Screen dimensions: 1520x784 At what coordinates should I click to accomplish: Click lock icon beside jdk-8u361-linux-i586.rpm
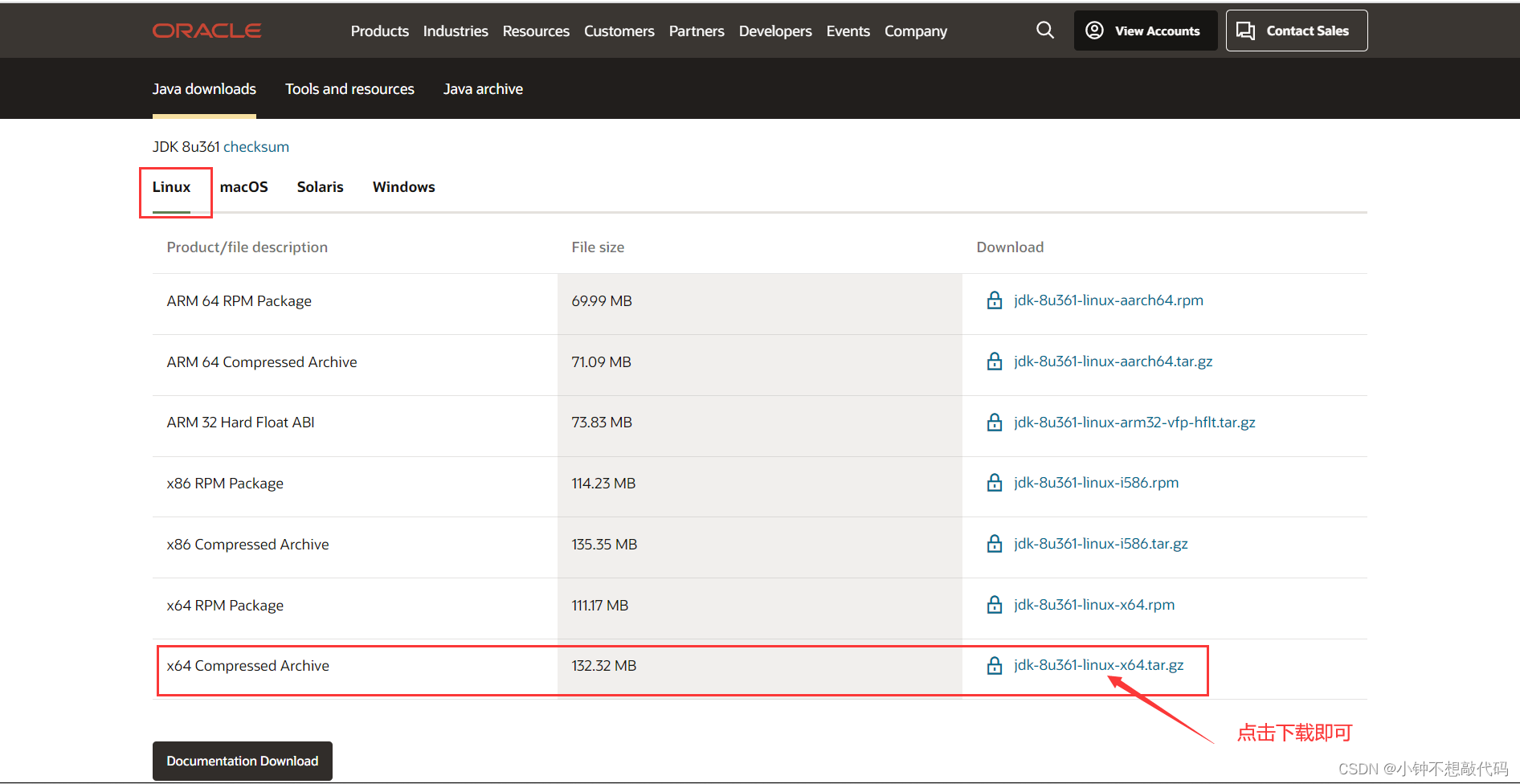click(x=995, y=483)
